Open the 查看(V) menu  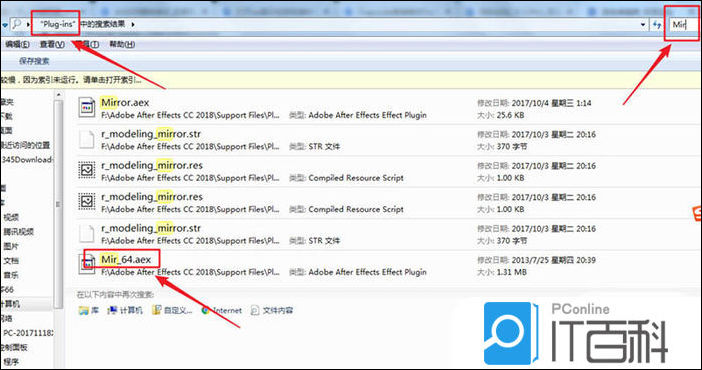52,44
